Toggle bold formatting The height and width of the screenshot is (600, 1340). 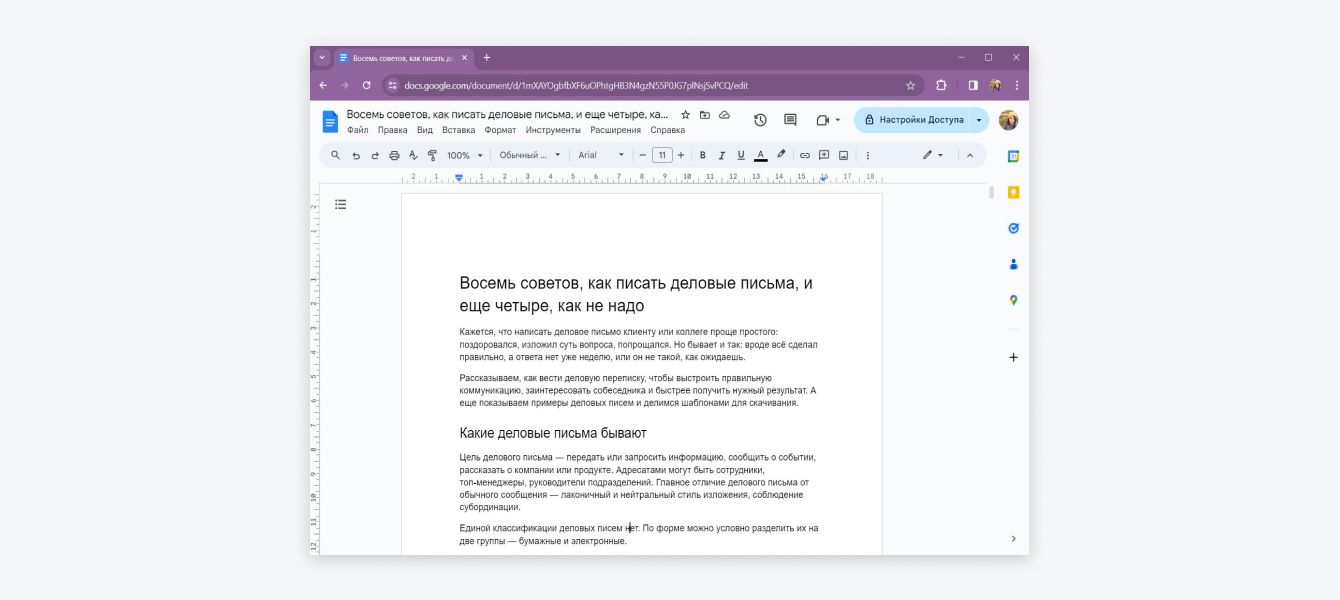[702, 155]
